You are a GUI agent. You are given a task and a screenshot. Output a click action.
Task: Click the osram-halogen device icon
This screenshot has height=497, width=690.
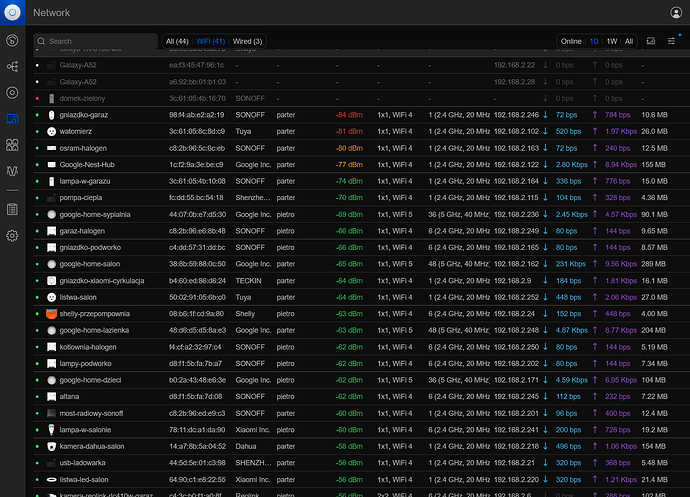[x=51, y=148]
